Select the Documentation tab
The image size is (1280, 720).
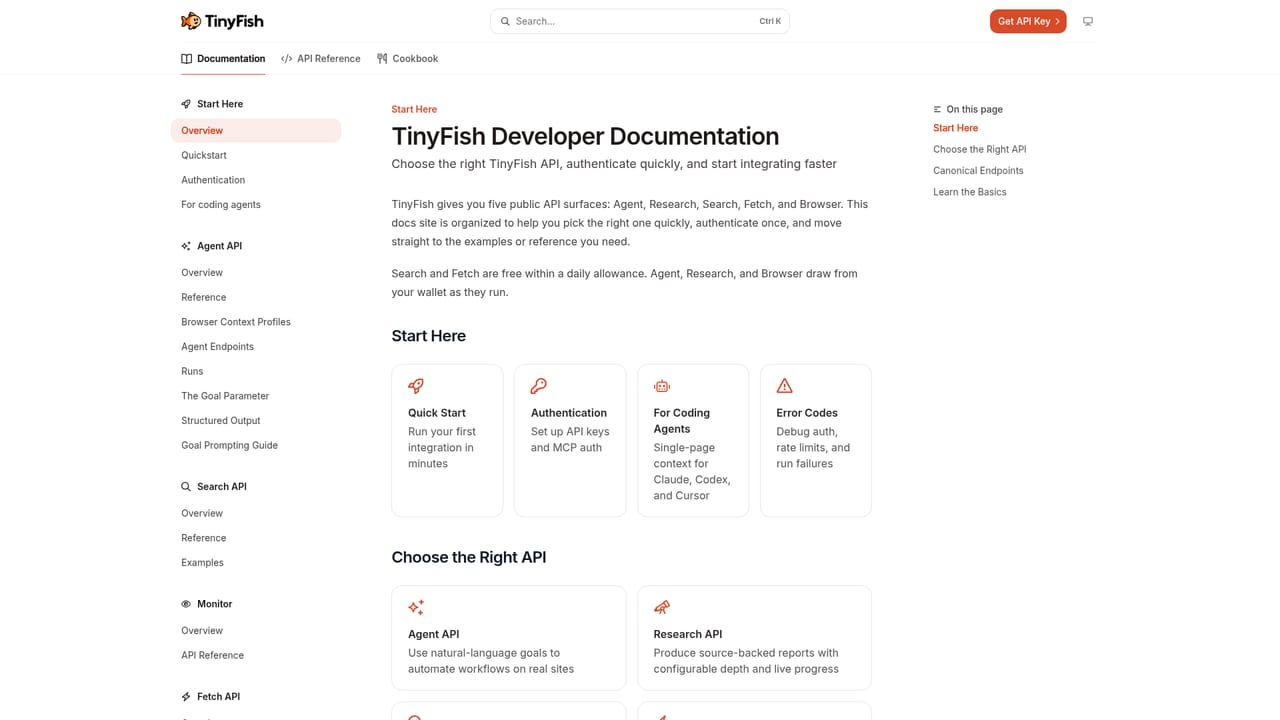point(223,59)
